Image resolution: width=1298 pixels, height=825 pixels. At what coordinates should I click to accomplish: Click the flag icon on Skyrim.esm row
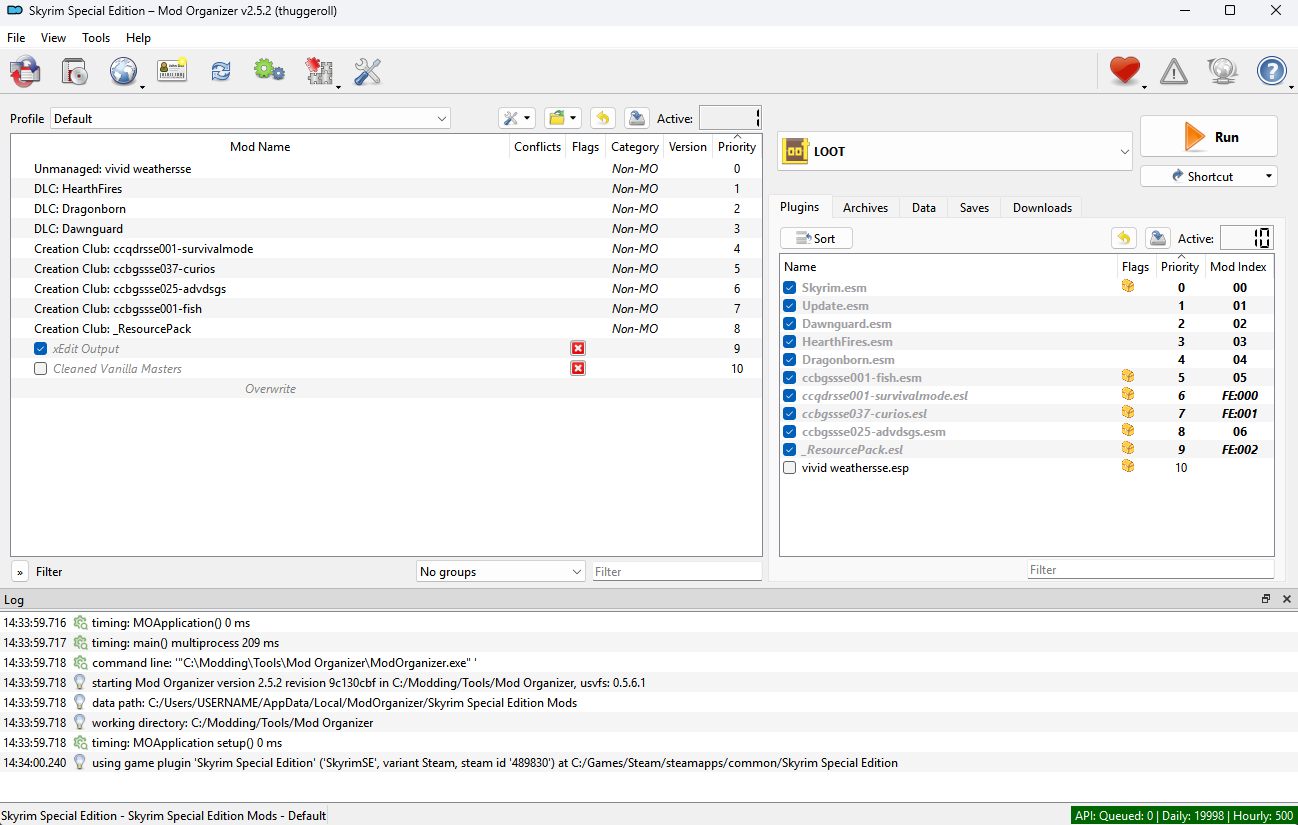1128,286
